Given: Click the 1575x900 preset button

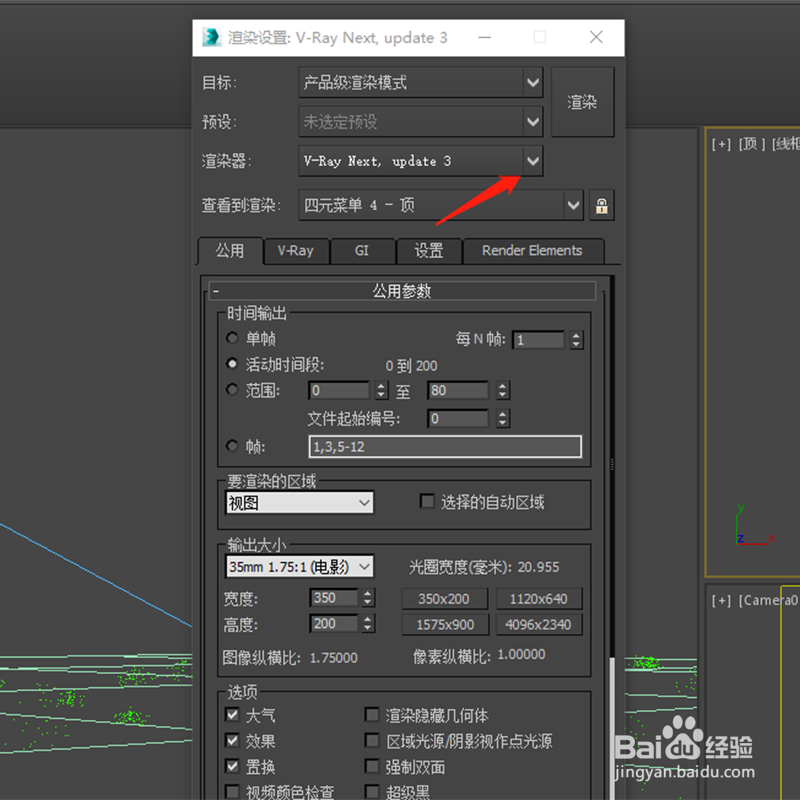Looking at the screenshot, I should click(x=444, y=624).
